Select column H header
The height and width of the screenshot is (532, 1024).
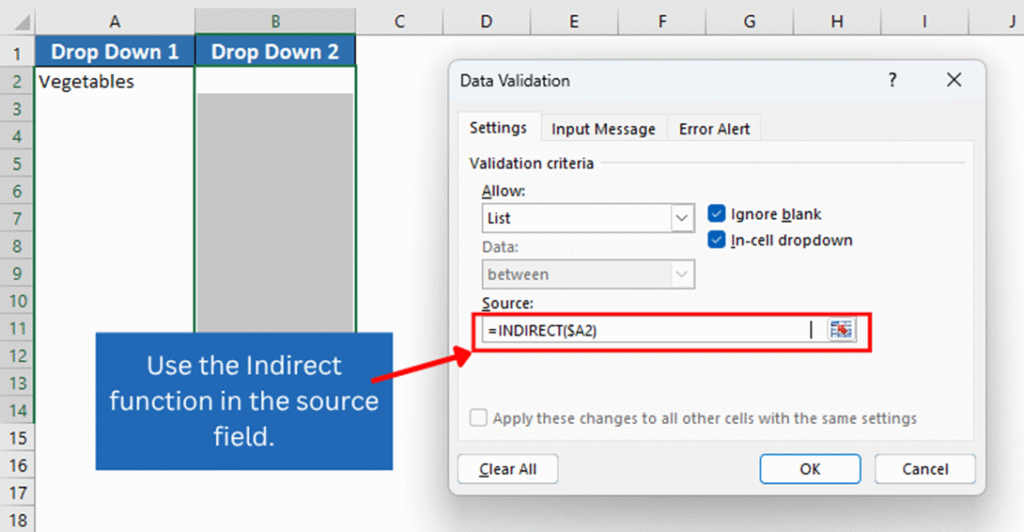[x=837, y=22]
